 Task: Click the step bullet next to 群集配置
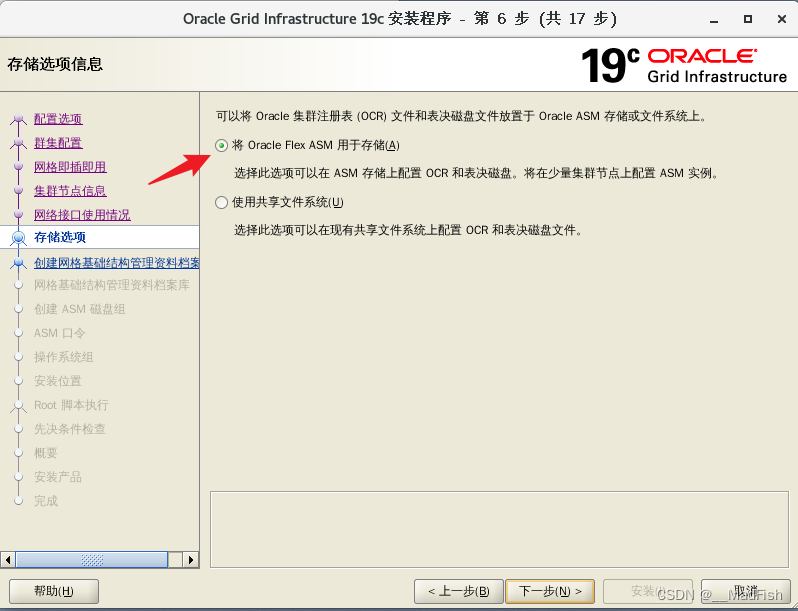(19, 142)
